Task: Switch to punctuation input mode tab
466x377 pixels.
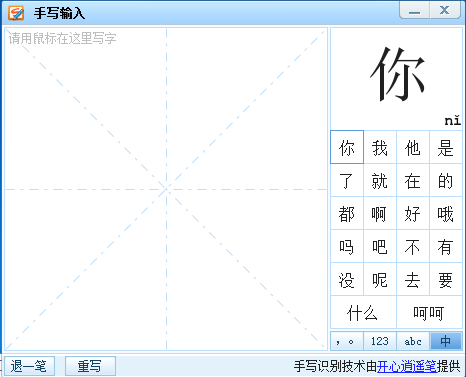Action: click(x=347, y=341)
